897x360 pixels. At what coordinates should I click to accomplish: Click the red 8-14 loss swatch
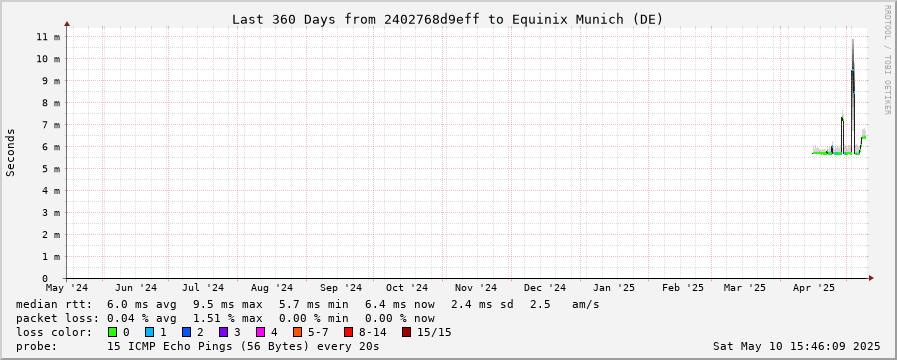point(348,332)
